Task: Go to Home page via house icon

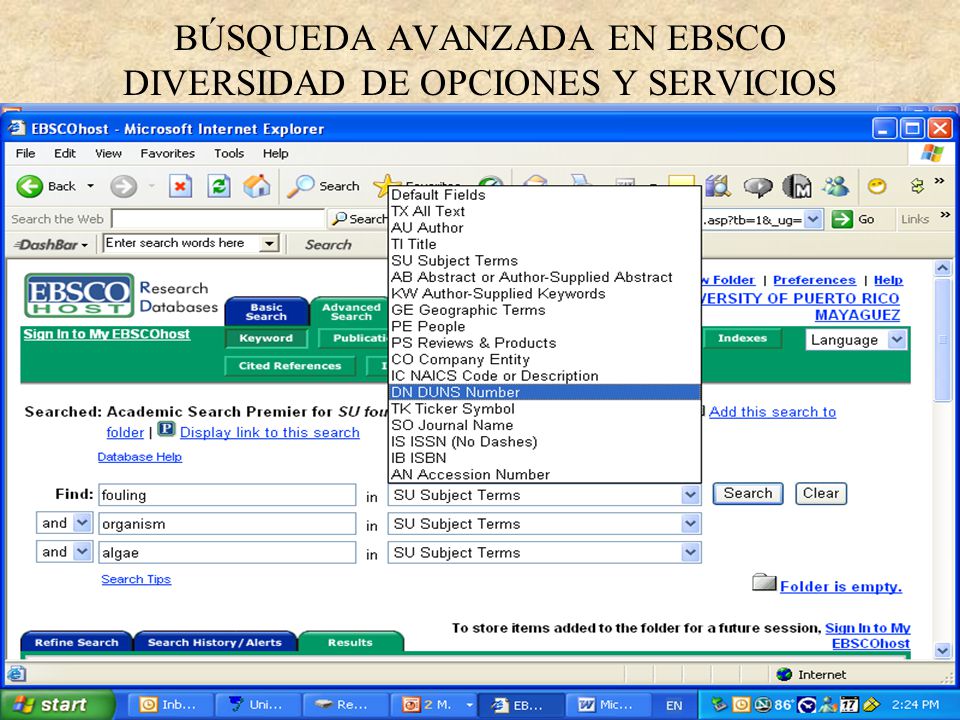Action: pyautogui.click(x=257, y=186)
